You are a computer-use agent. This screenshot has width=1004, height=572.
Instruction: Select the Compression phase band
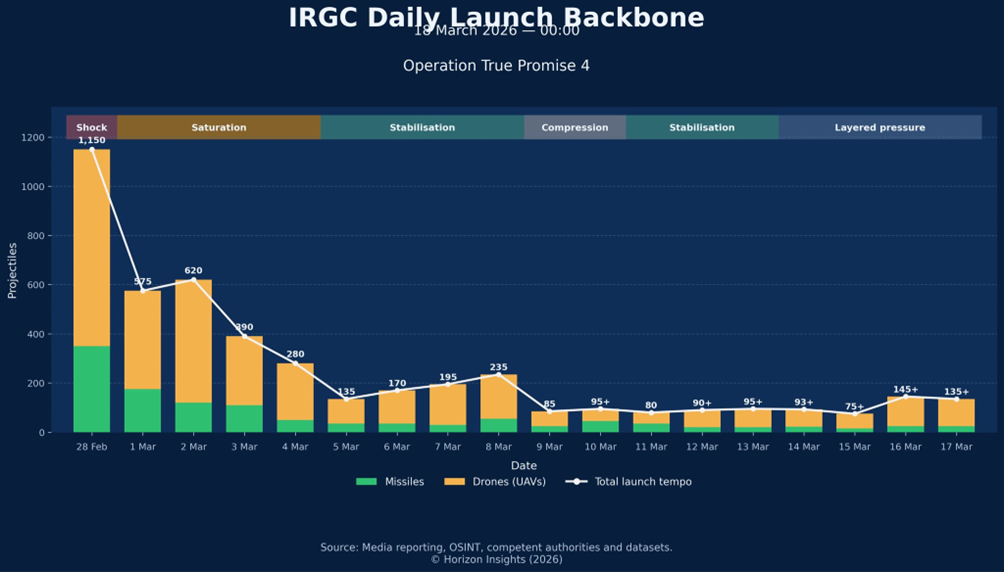click(574, 128)
